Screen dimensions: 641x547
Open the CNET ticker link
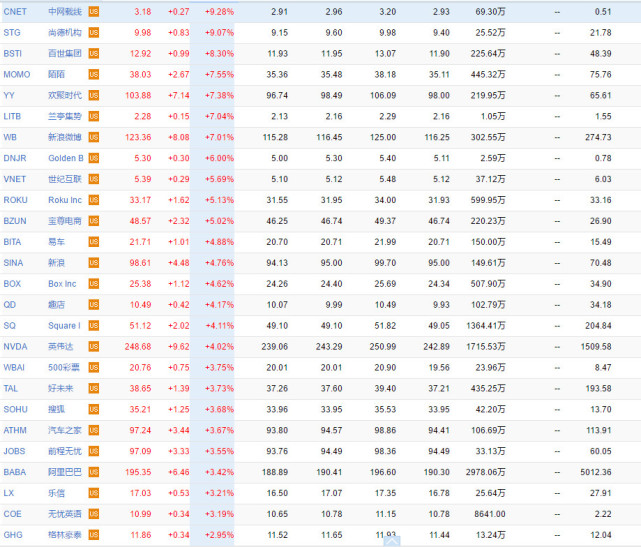(15, 12)
